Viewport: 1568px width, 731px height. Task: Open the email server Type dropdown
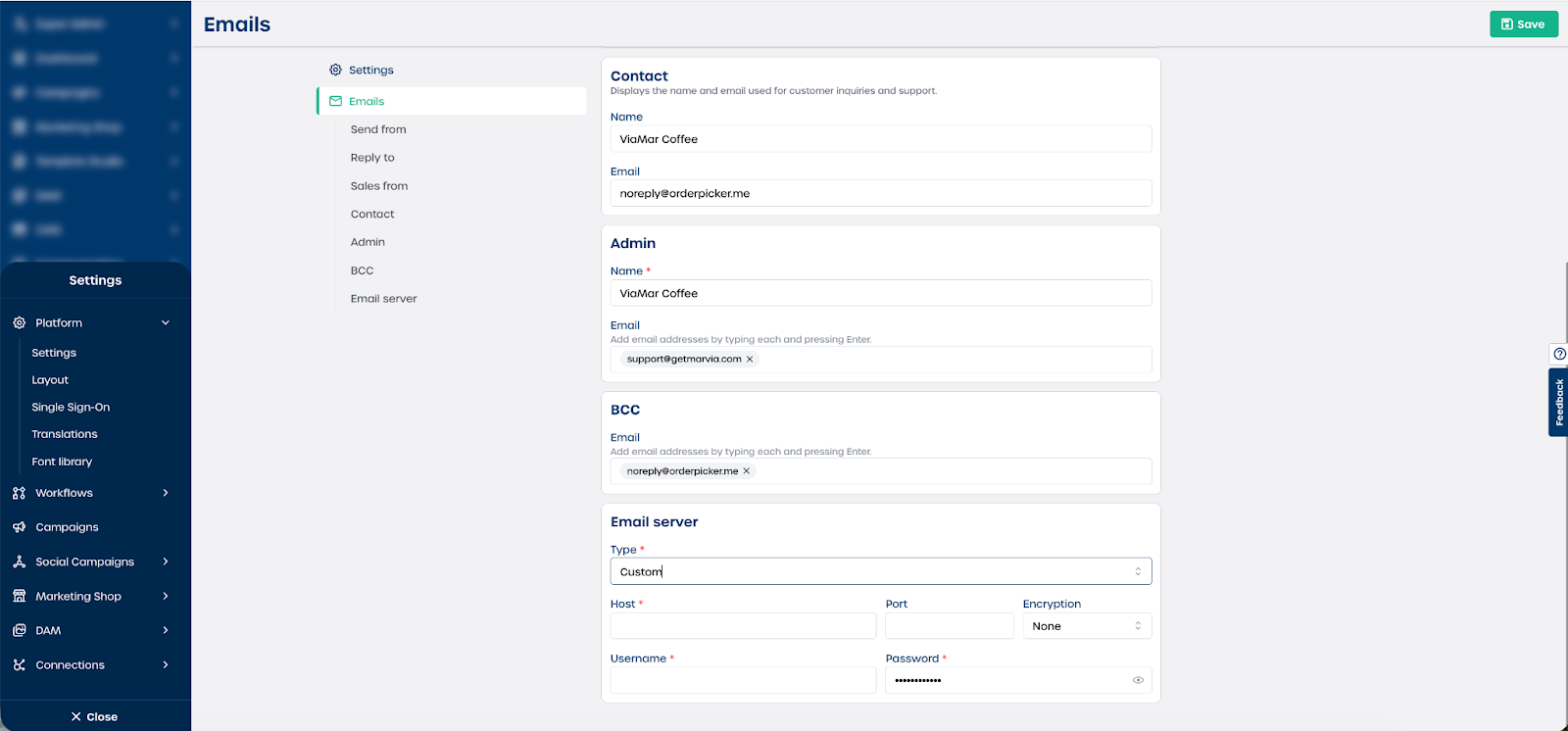(880, 571)
